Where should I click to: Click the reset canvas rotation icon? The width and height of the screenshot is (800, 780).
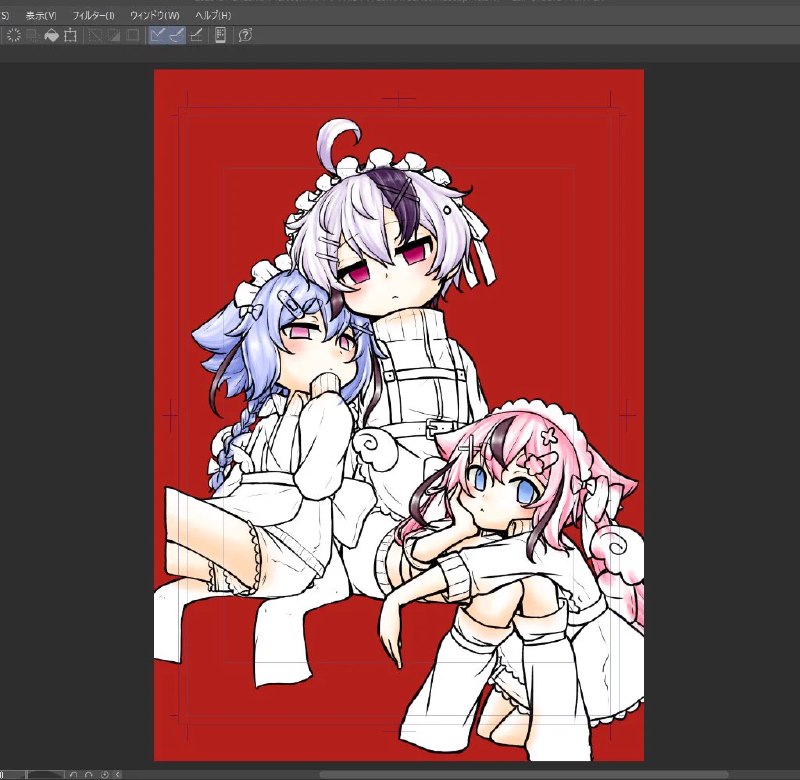[x=105, y=775]
